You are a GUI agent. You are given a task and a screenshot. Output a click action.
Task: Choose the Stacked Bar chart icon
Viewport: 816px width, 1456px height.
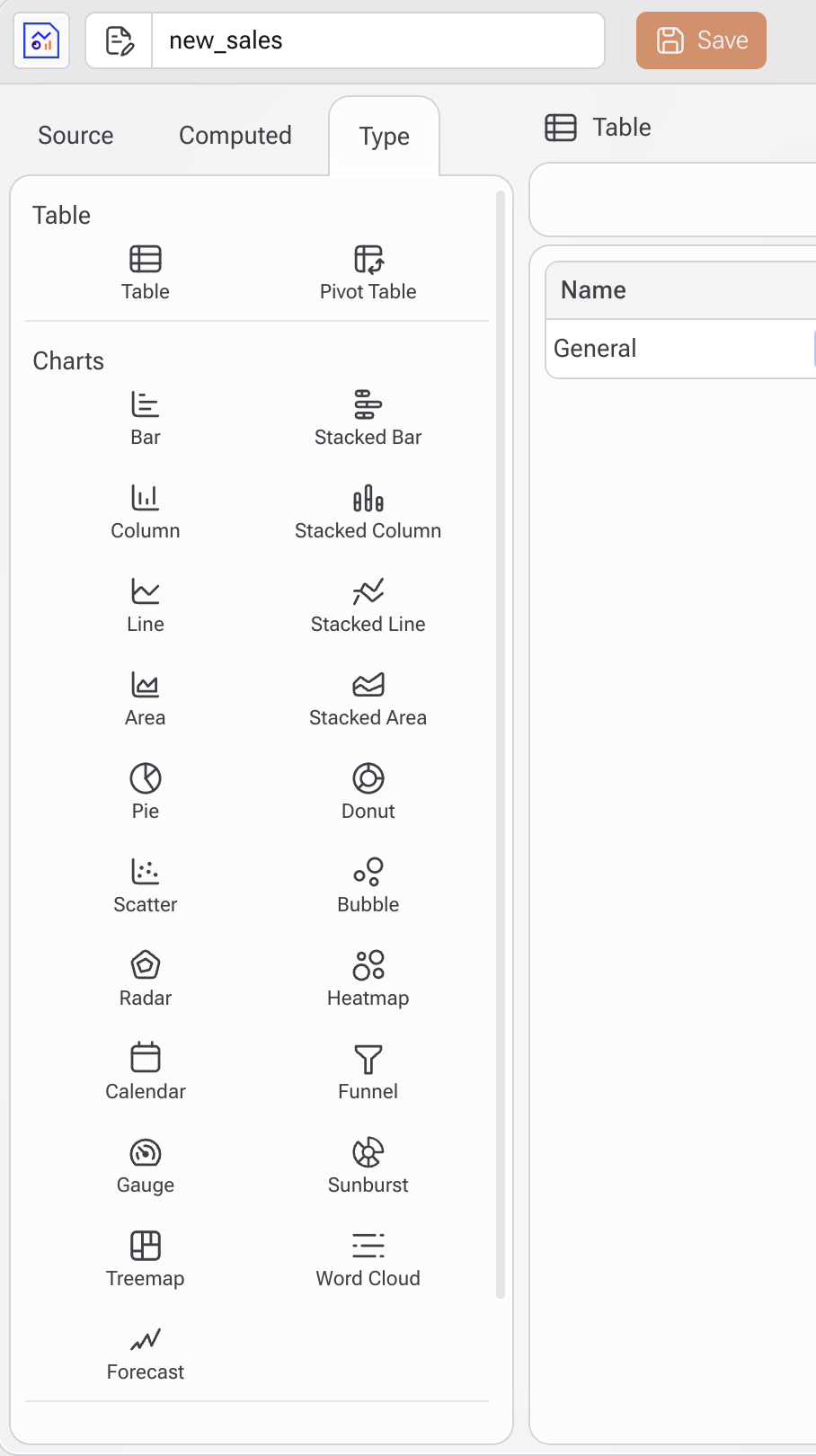368,405
